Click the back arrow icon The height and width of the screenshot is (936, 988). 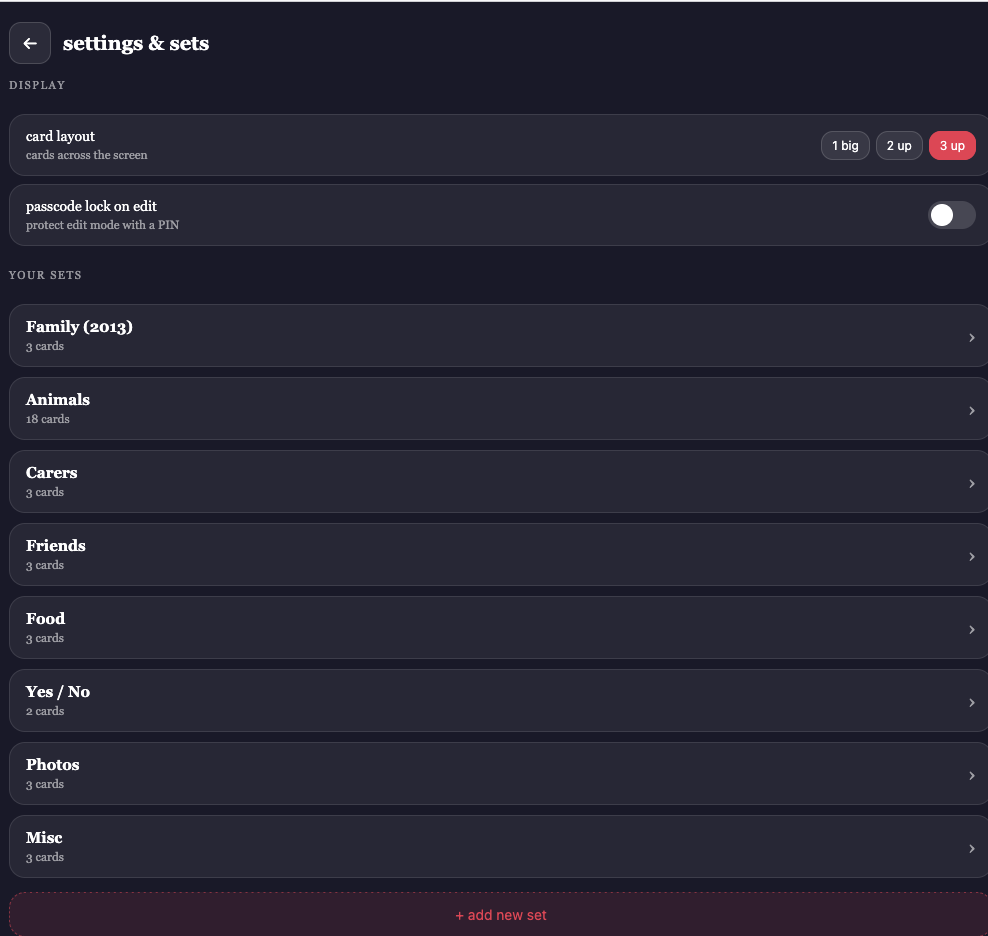[30, 43]
